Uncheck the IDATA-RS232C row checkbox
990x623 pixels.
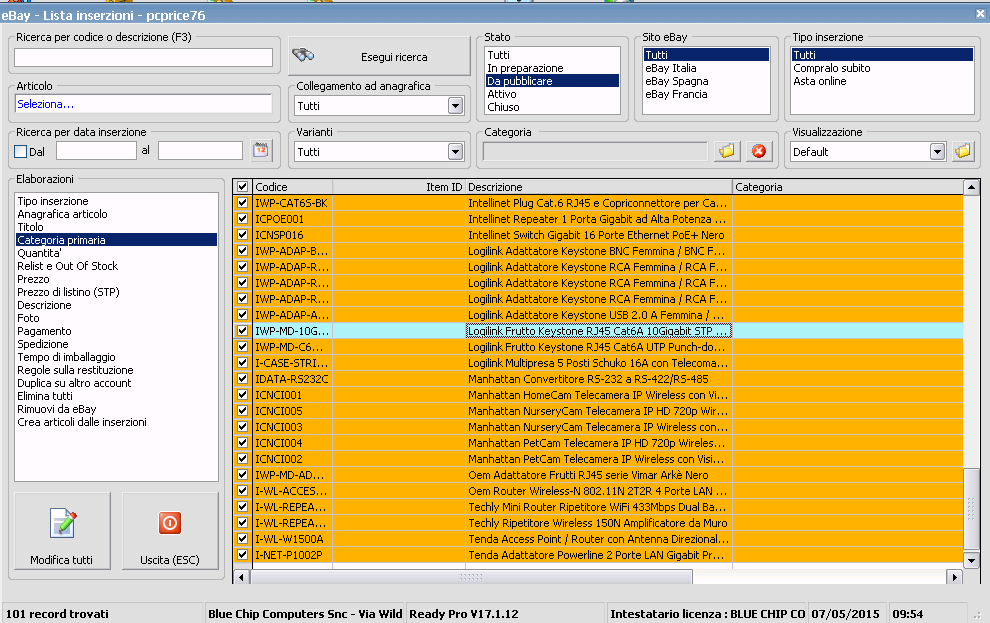(242, 379)
